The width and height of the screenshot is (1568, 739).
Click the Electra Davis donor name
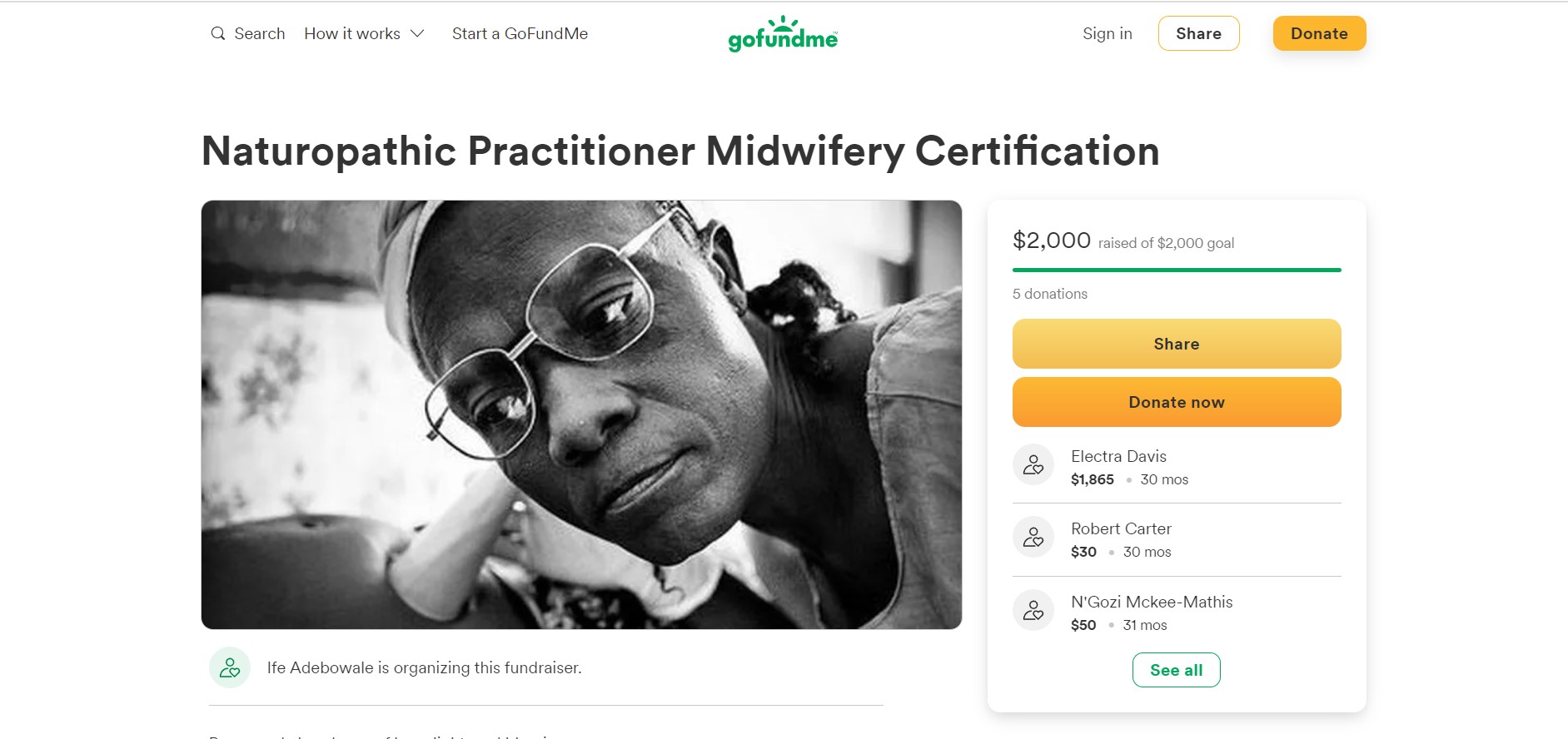1118,456
